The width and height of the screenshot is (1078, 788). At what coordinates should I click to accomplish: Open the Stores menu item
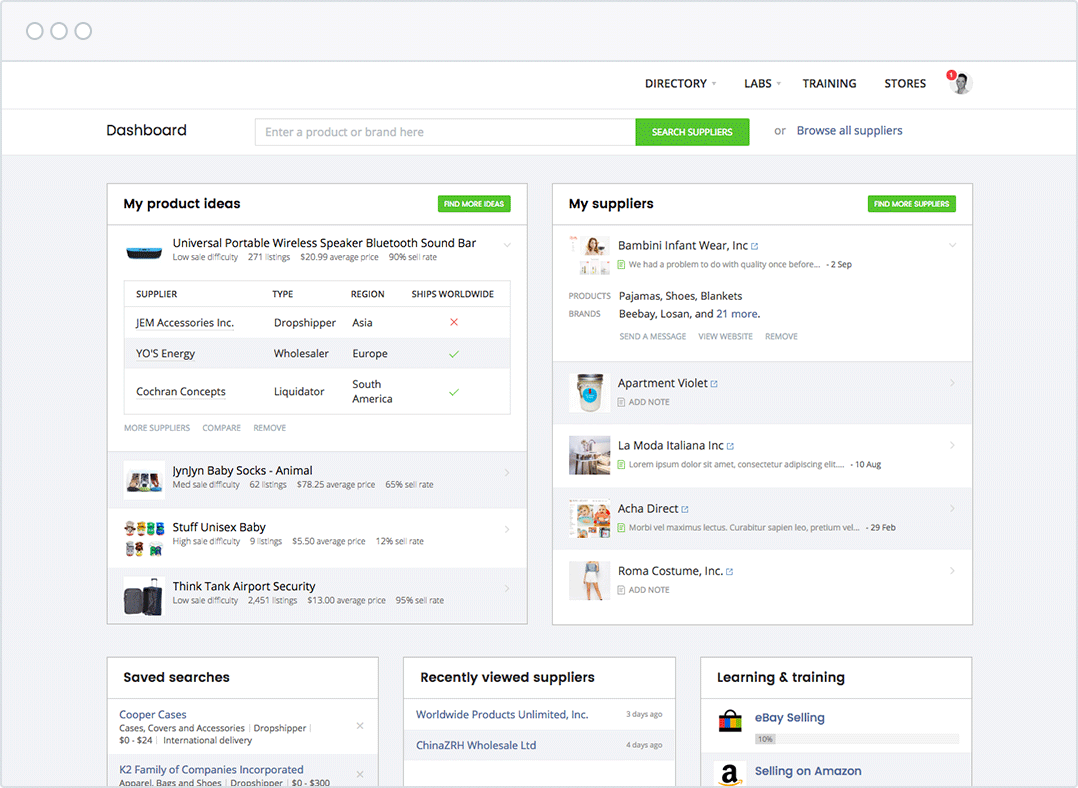coord(905,84)
